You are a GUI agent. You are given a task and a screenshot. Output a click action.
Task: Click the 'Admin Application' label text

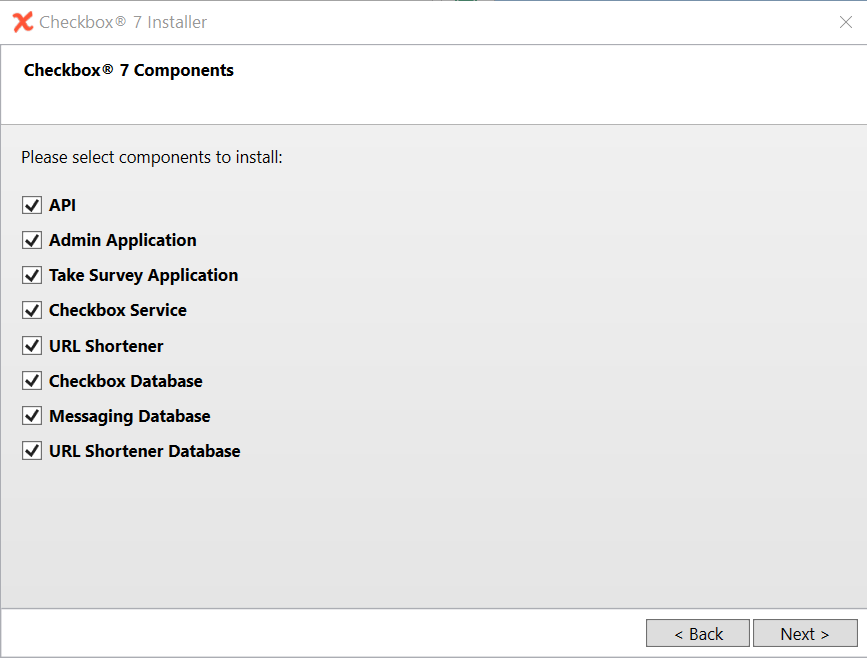point(122,240)
